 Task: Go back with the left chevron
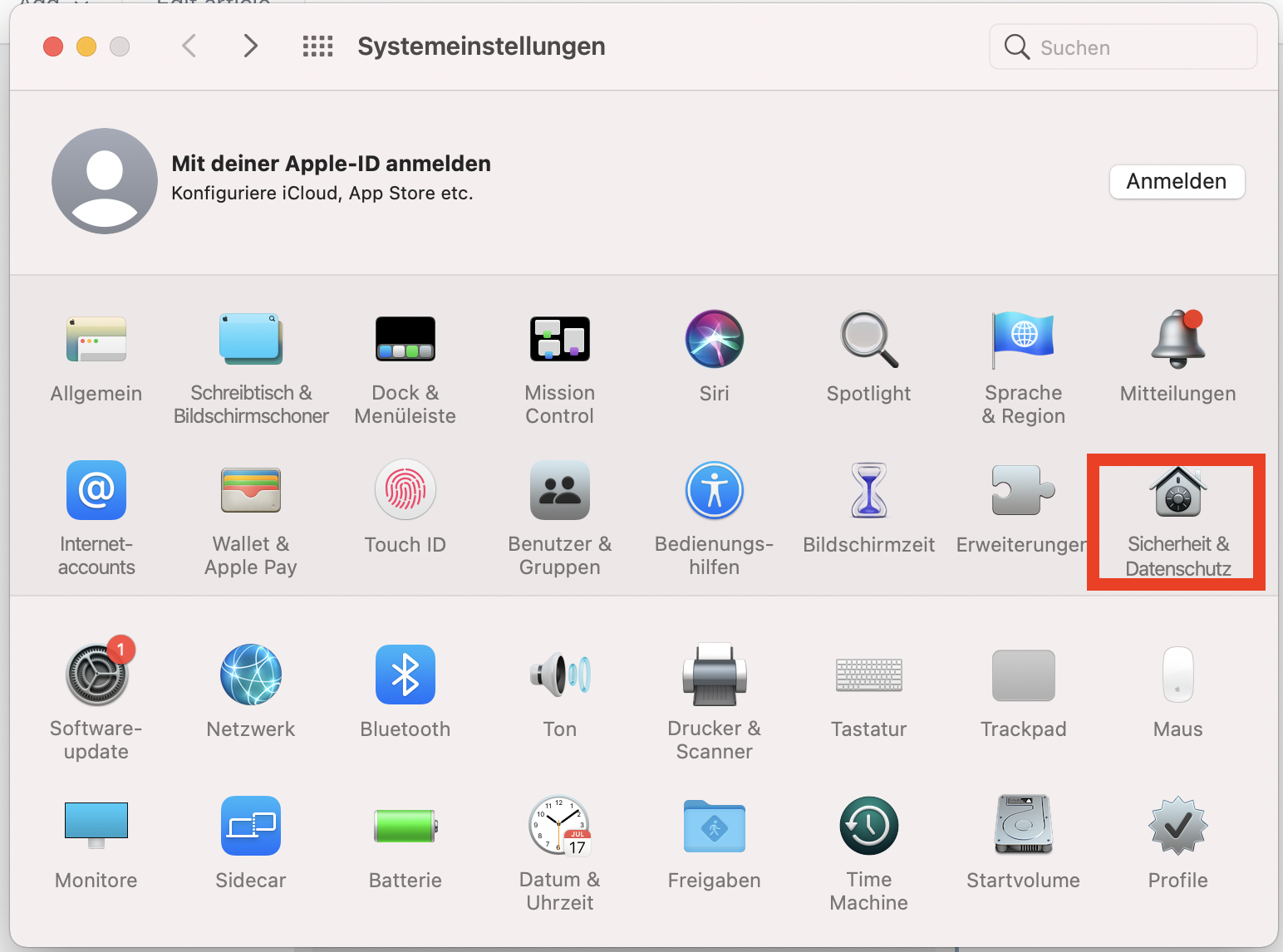189,46
